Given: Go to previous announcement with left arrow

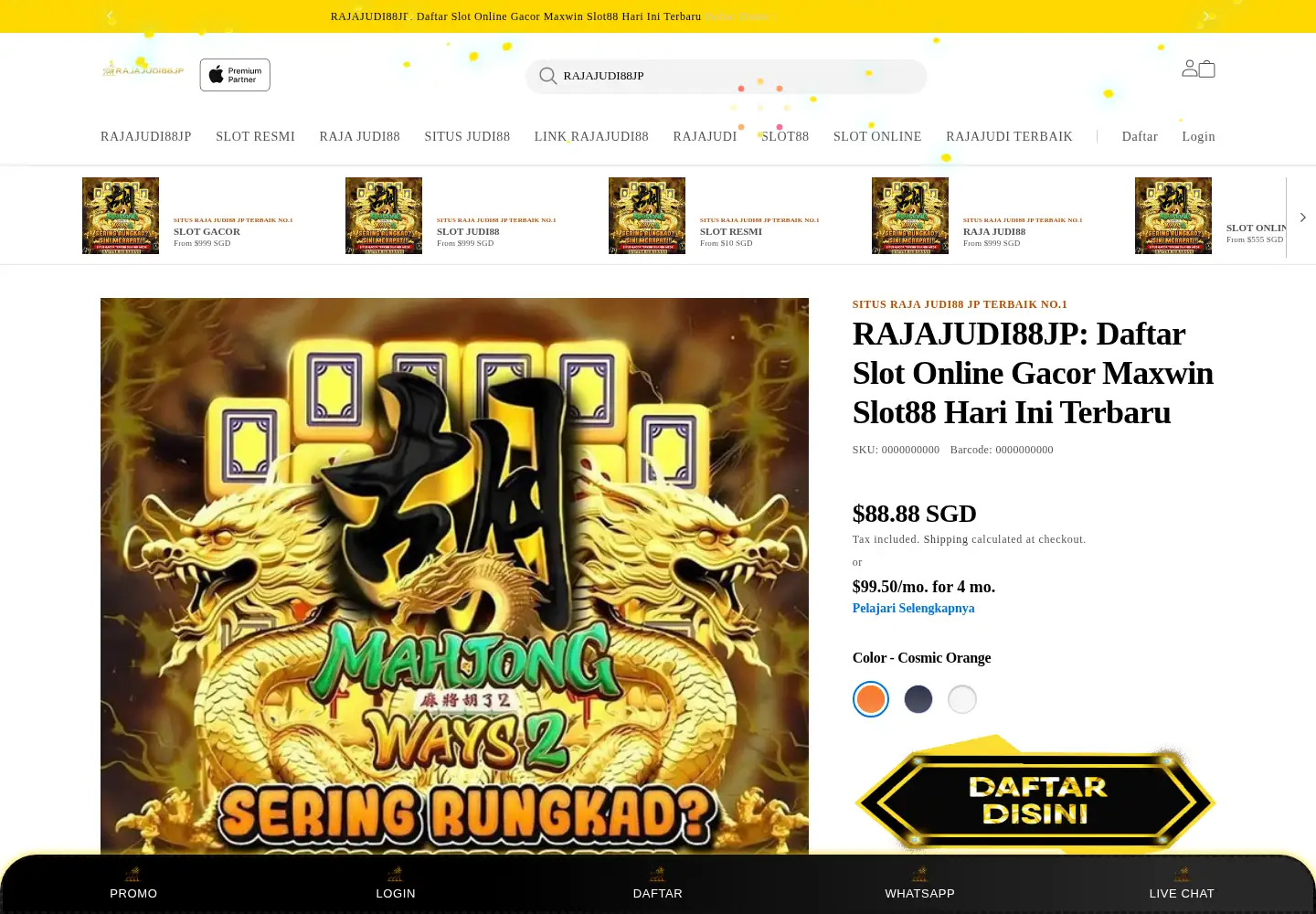Looking at the screenshot, I should tap(110, 16).
